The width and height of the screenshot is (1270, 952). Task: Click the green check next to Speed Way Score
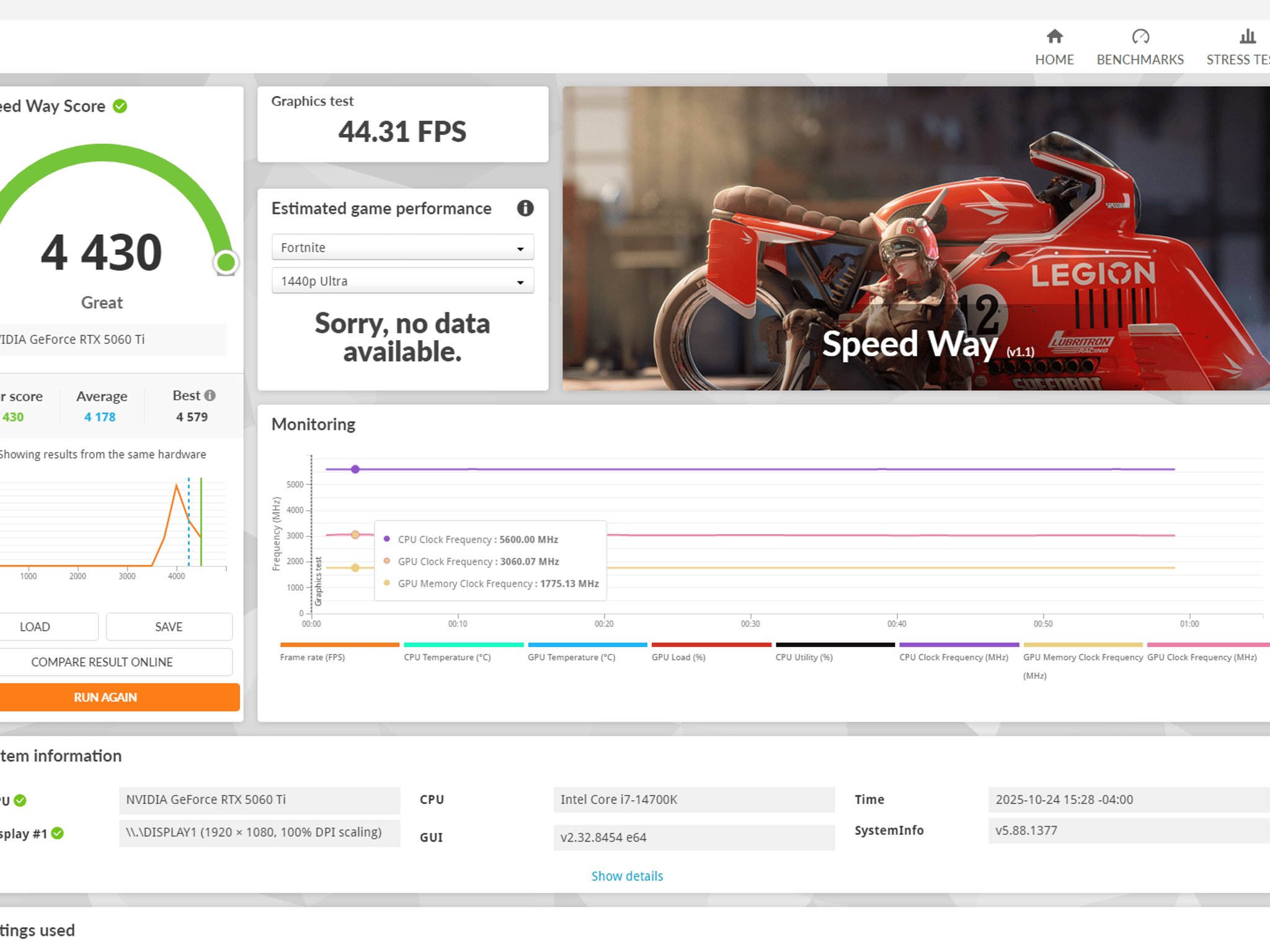[120, 107]
